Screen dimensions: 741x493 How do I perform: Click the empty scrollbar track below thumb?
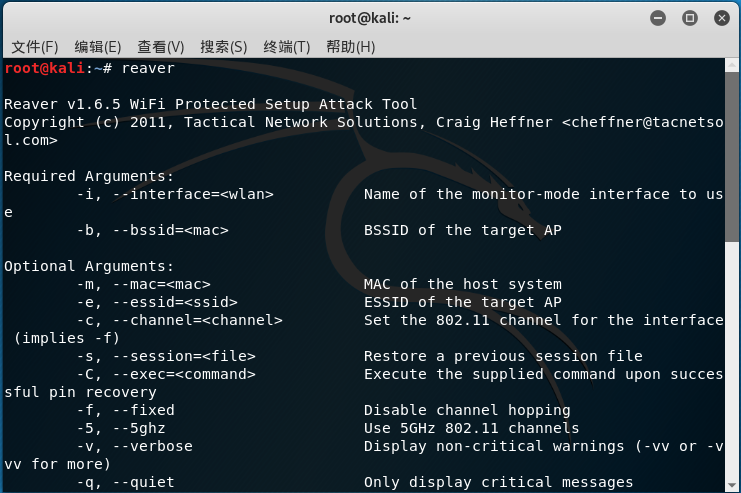click(732, 360)
